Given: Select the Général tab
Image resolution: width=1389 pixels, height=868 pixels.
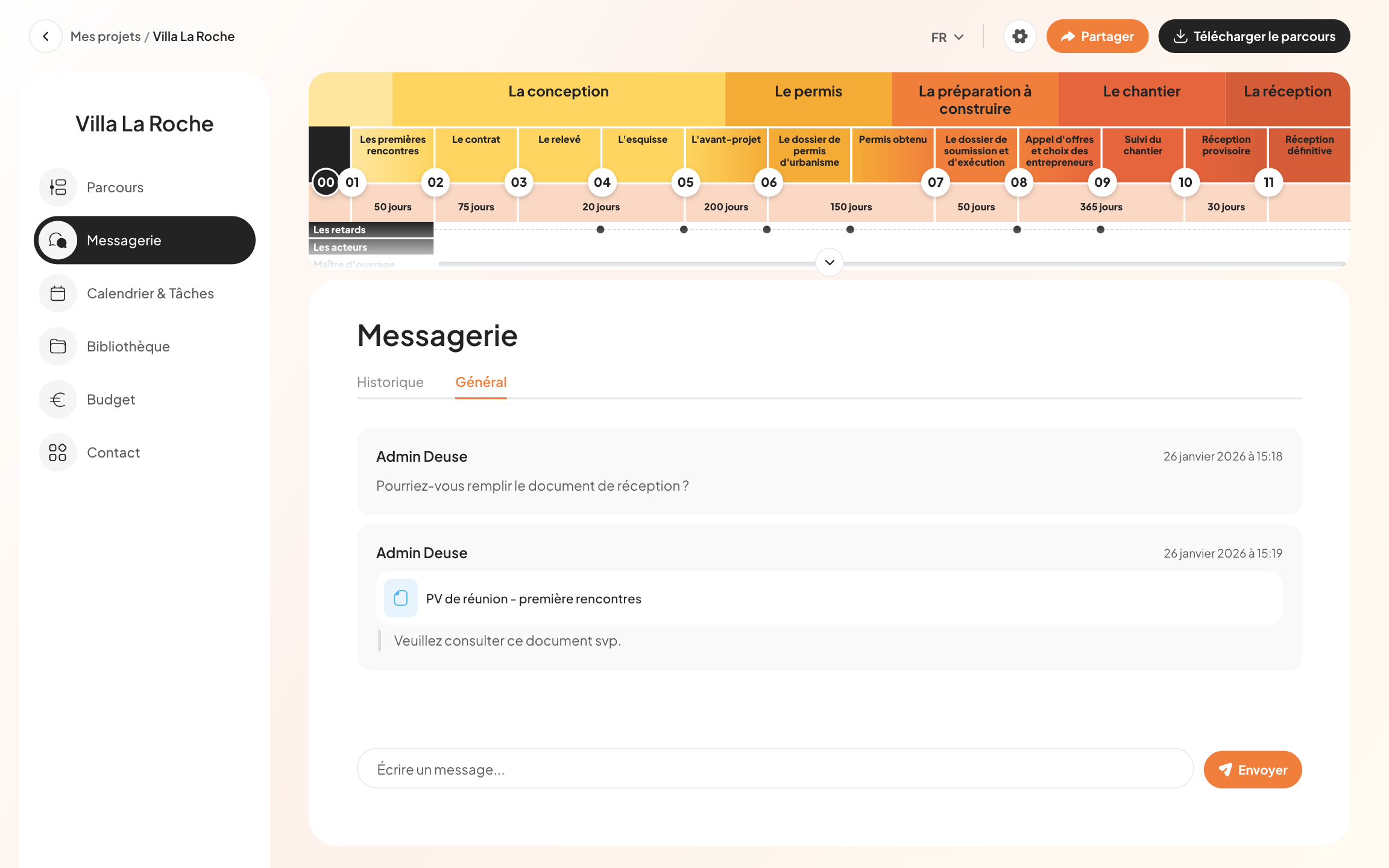Looking at the screenshot, I should 480,382.
